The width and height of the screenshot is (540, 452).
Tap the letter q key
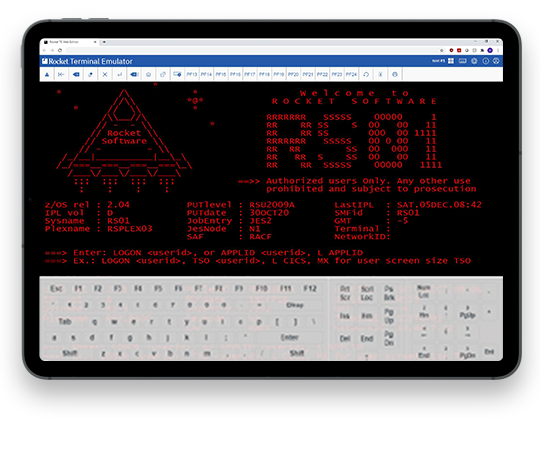tap(95, 322)
